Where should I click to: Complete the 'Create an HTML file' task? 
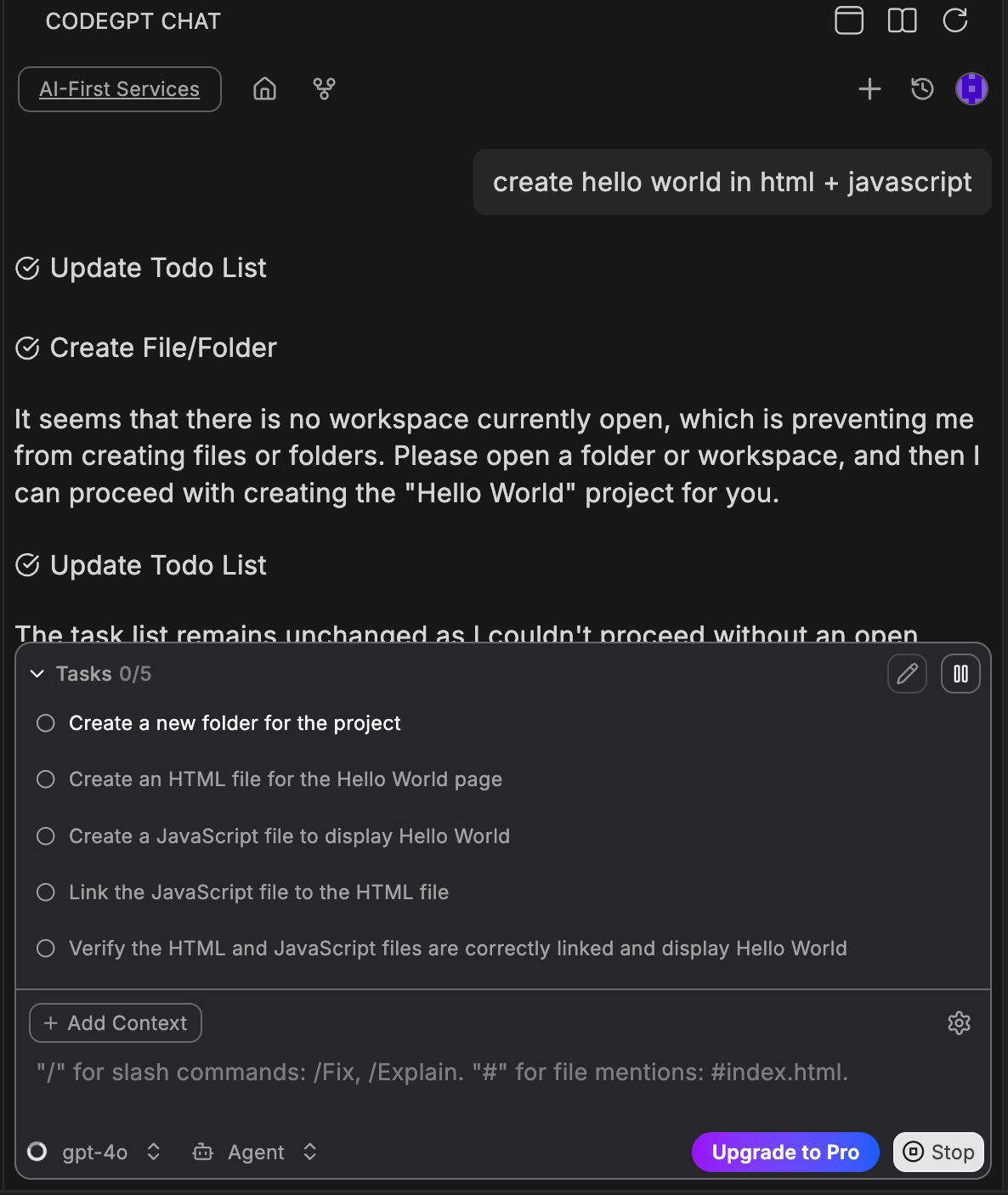point(45,779)
